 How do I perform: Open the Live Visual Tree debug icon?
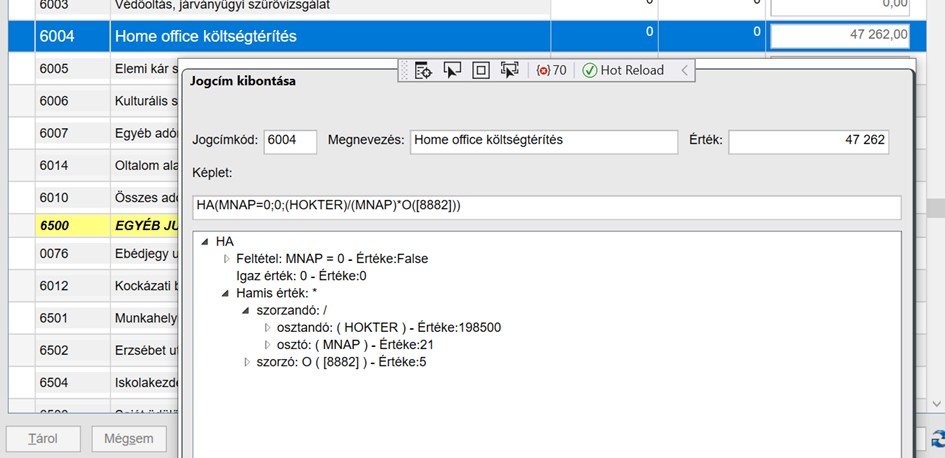(423, 71)
